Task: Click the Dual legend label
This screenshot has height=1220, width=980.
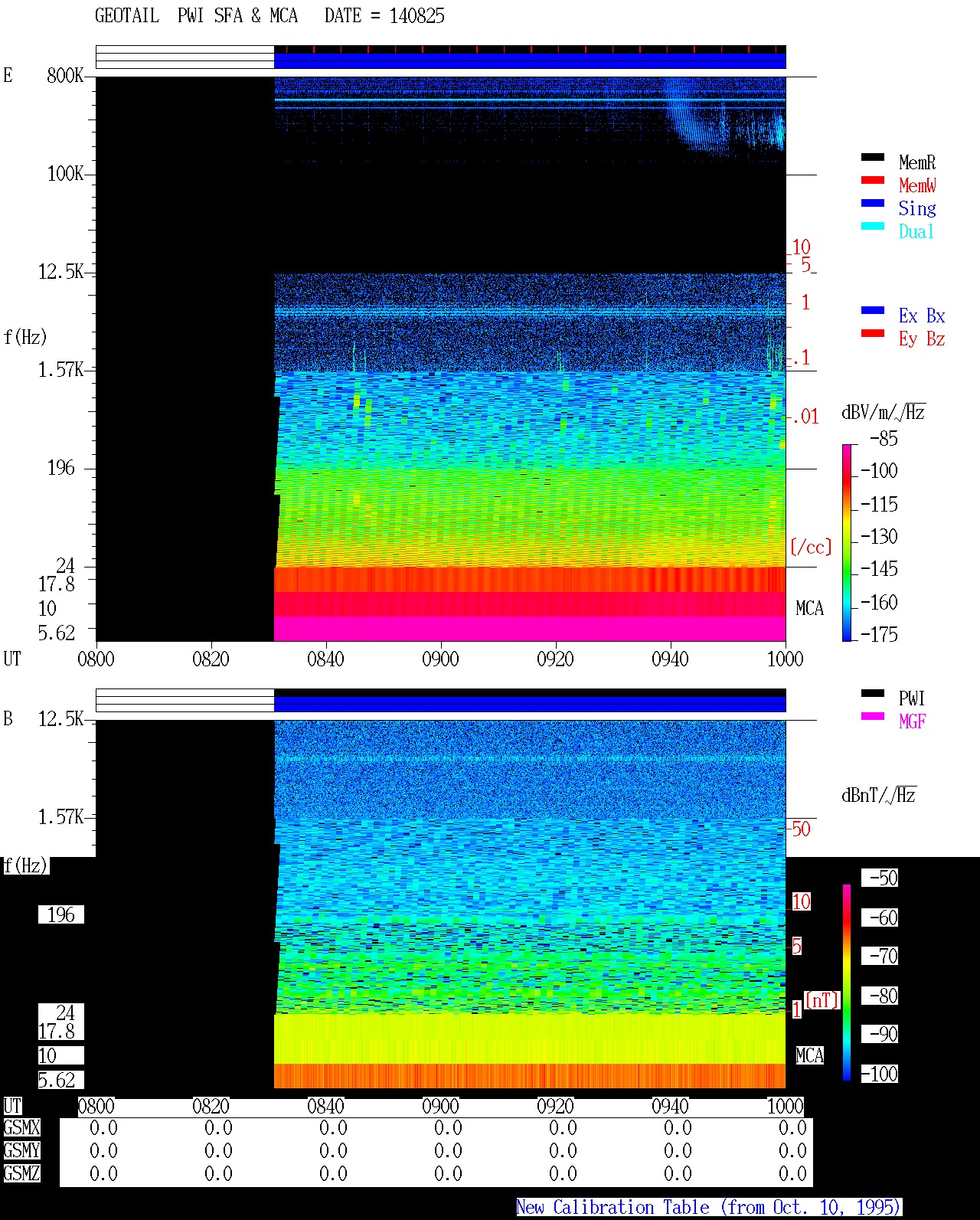Action: coord(917,231)
